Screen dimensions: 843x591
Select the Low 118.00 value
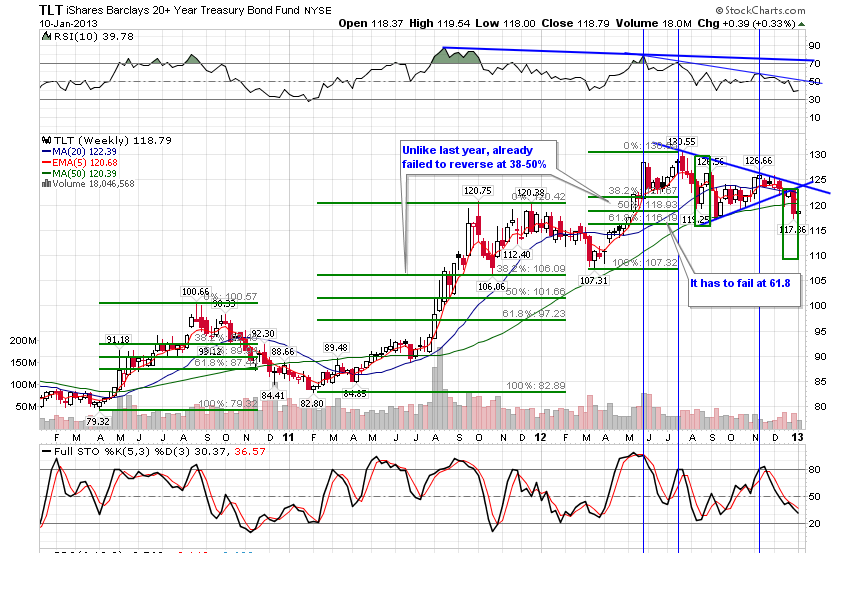pos(505,24)
